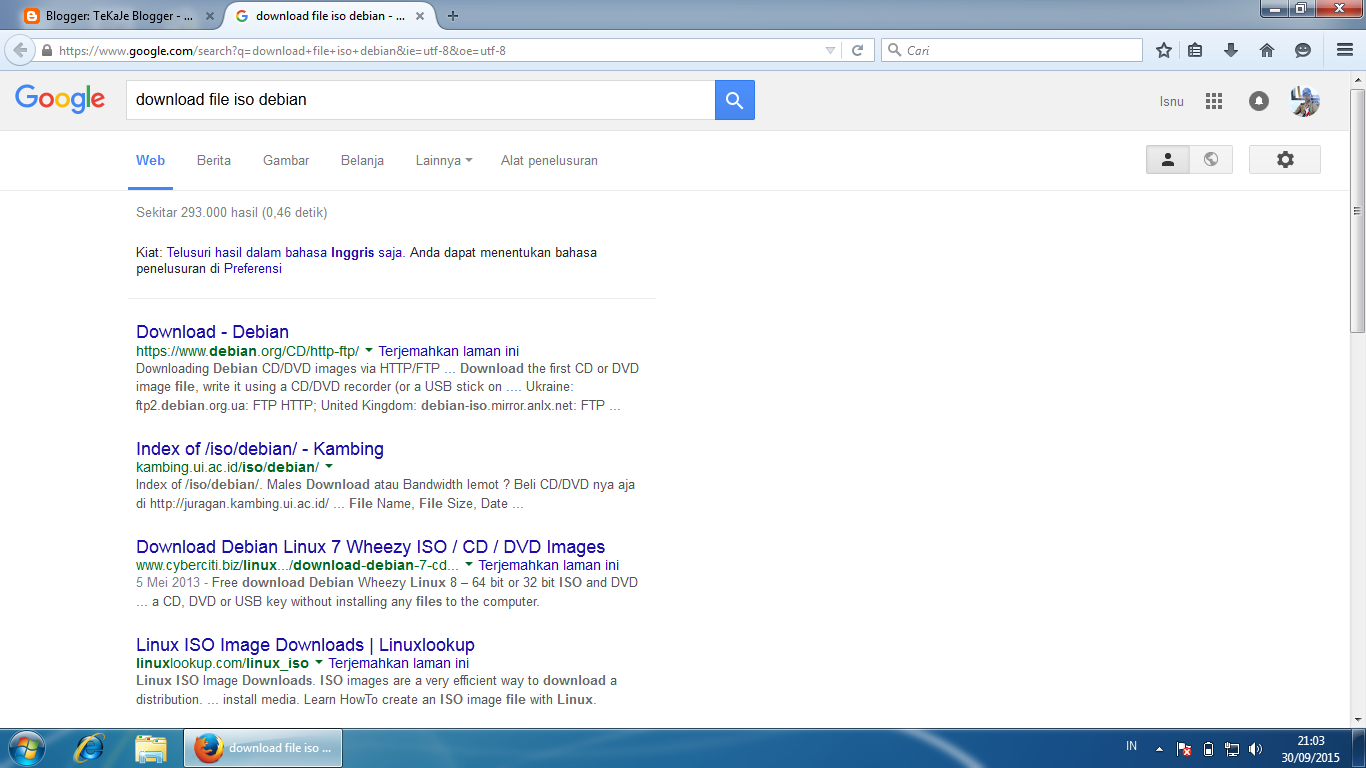Image resolution: width=1366 pixels, height=768 pixels.
Task: Click Terjemahkan laman ini for linuxlookup.com
Action: pos(398,663)
